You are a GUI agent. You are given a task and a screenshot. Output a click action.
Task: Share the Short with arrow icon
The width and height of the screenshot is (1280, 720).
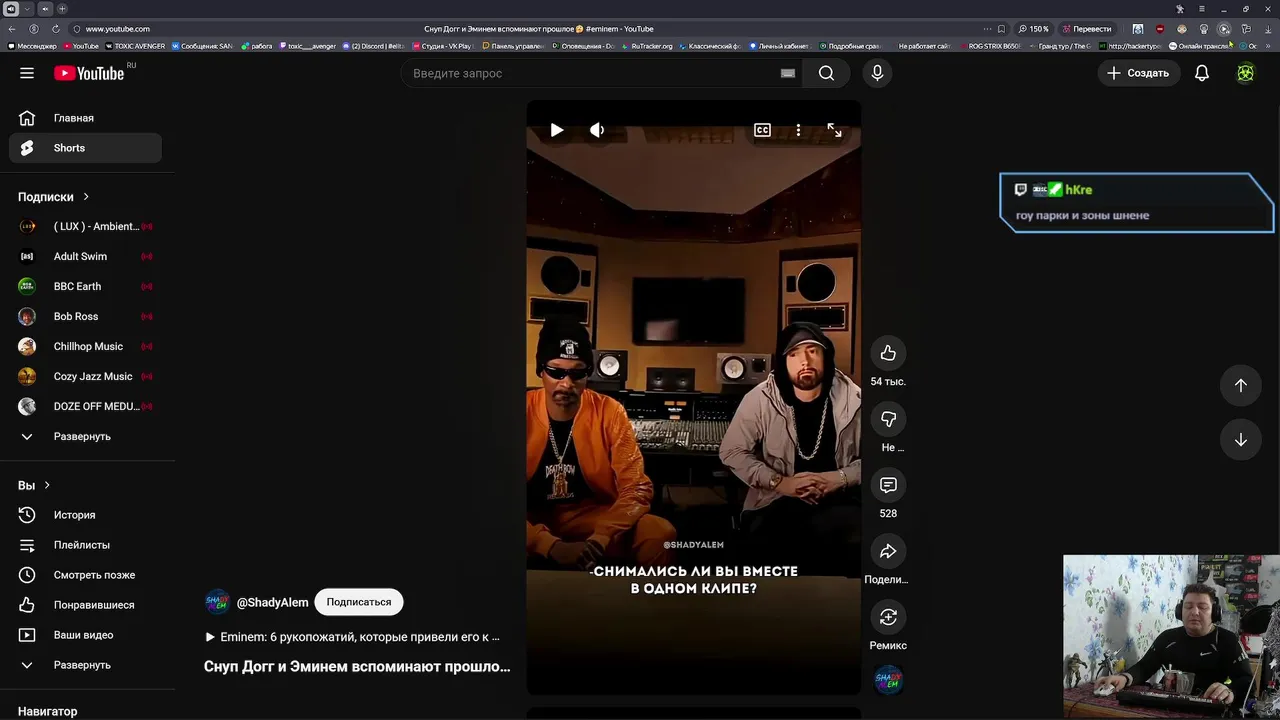[x=888, y=551]
